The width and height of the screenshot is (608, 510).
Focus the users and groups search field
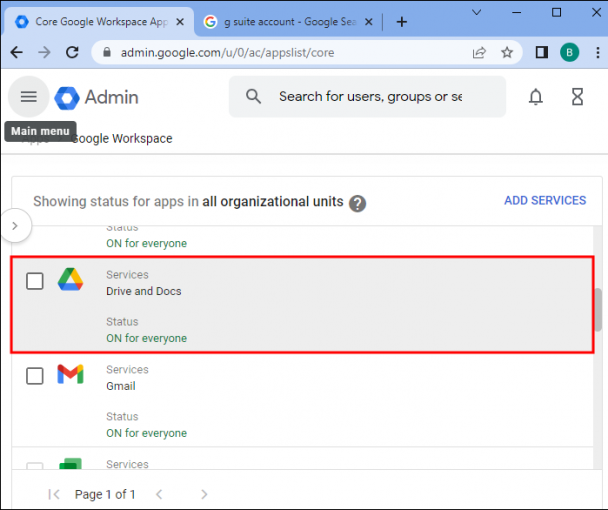(x=370, y=97)
